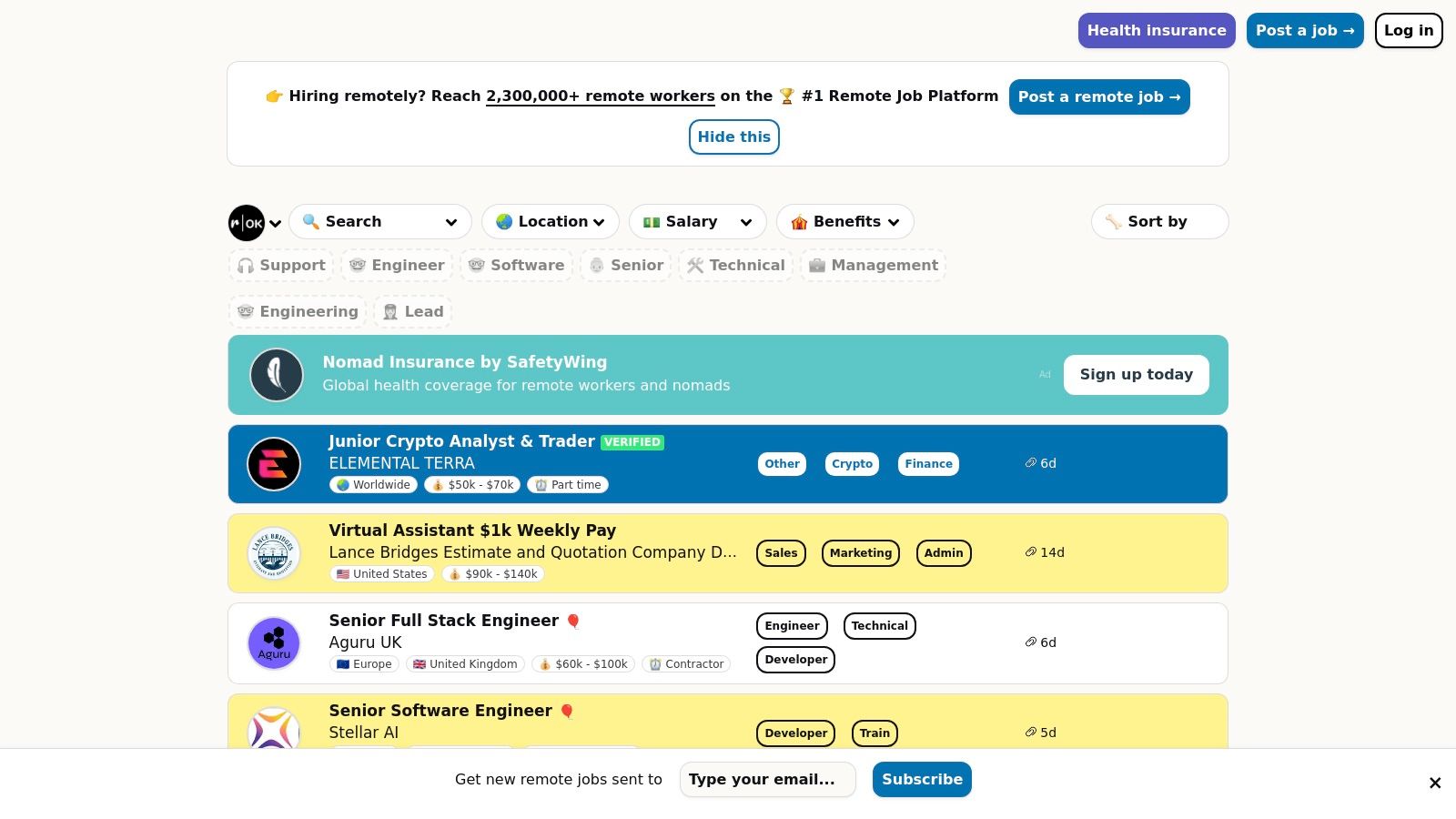Toggle the Engineer tag filter
Image resolution: width=1456 pixels, height=819 pixels.
click(x=397, y=266)
